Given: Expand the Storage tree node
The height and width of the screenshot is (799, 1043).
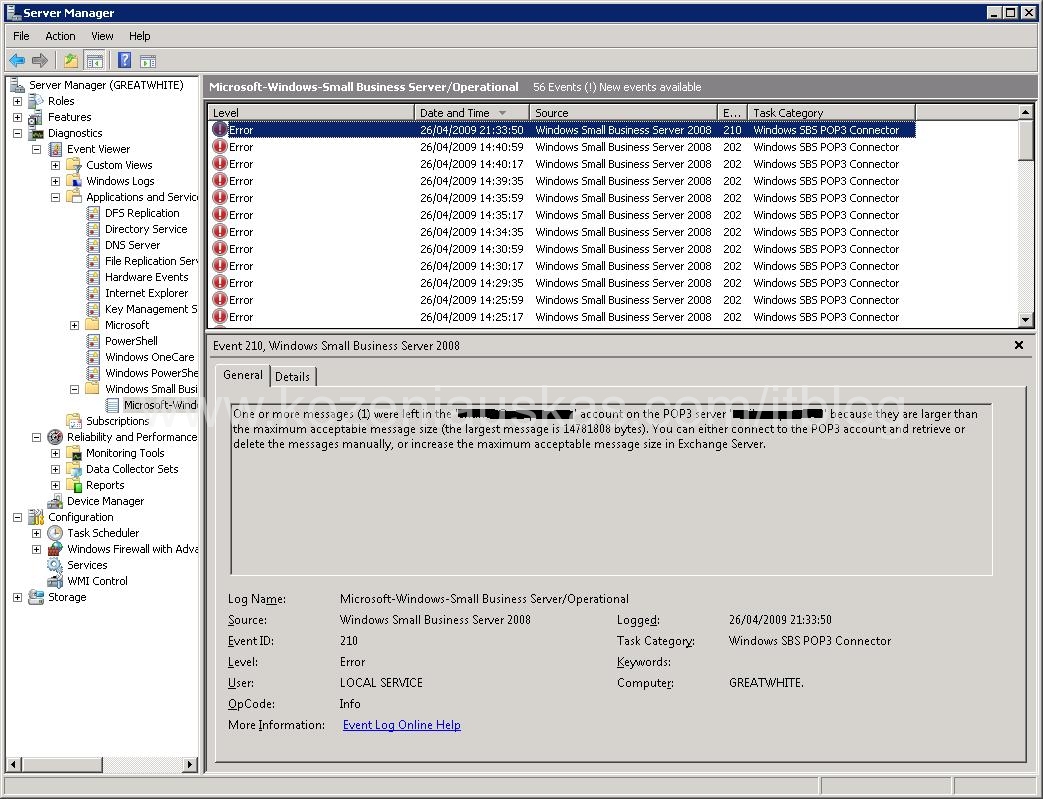Looking at the screenshot, I should 18,597.
